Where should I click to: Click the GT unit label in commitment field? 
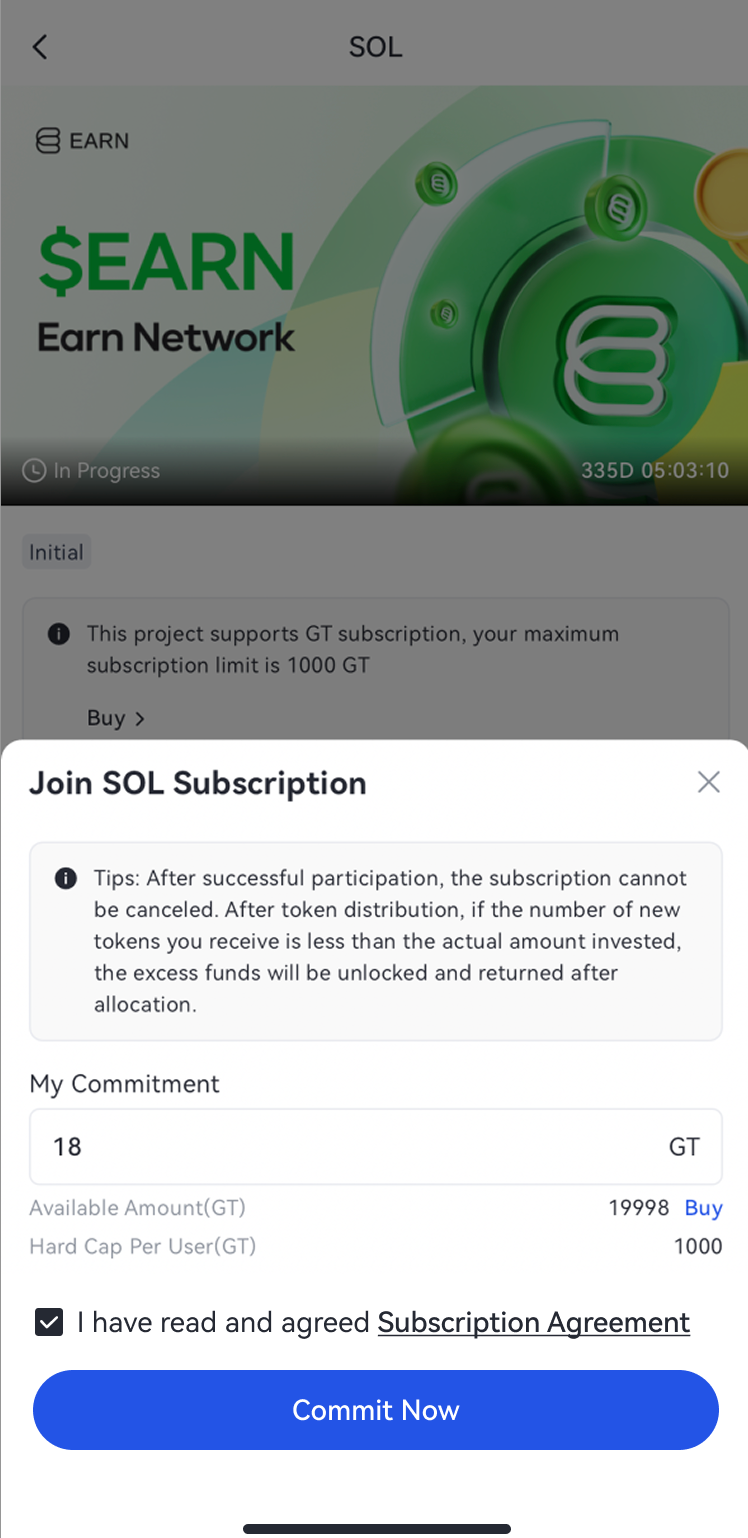(x=684, y=1146)
